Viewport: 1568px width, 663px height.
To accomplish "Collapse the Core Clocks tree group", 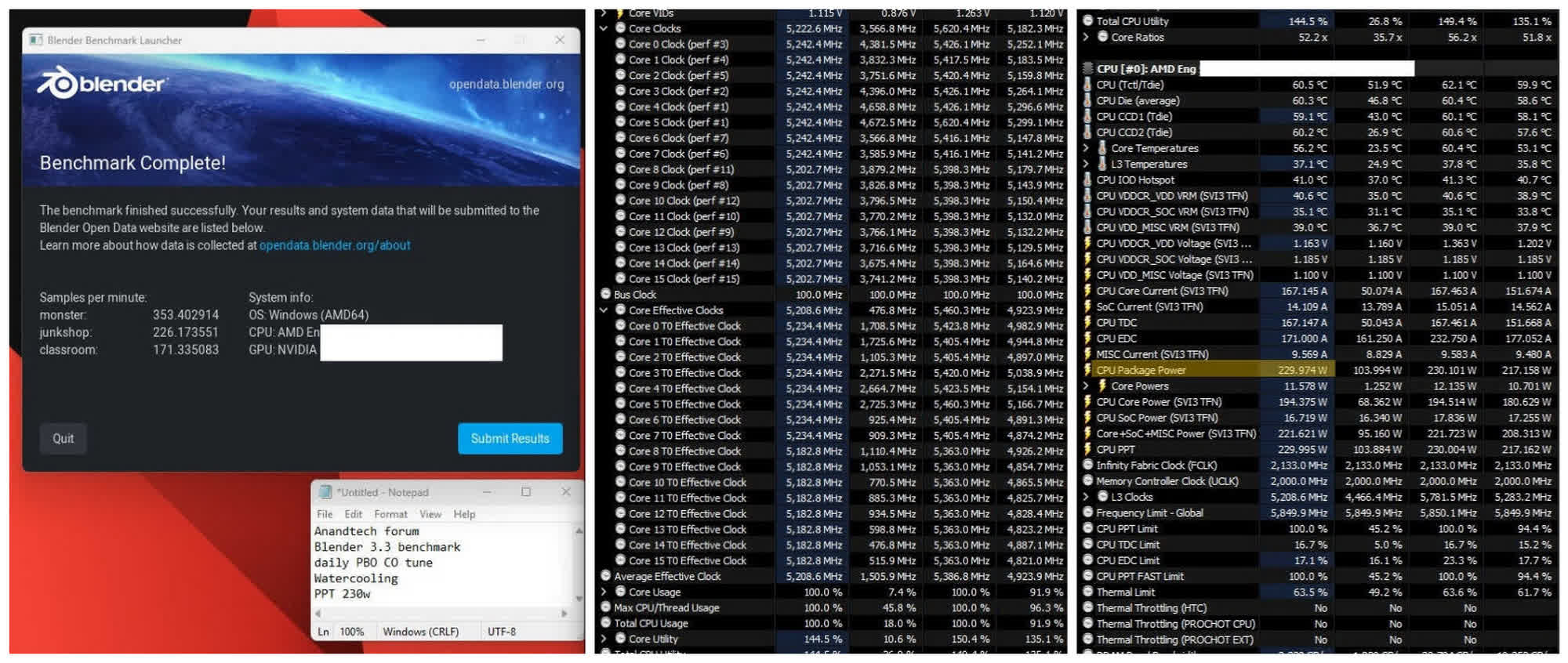I will pos(604,28).
